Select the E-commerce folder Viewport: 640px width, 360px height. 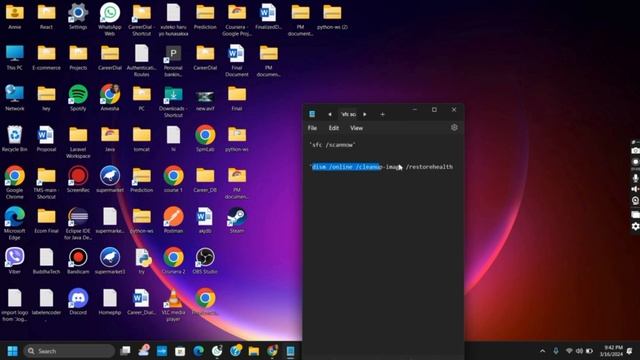click(x=46, y=57)
